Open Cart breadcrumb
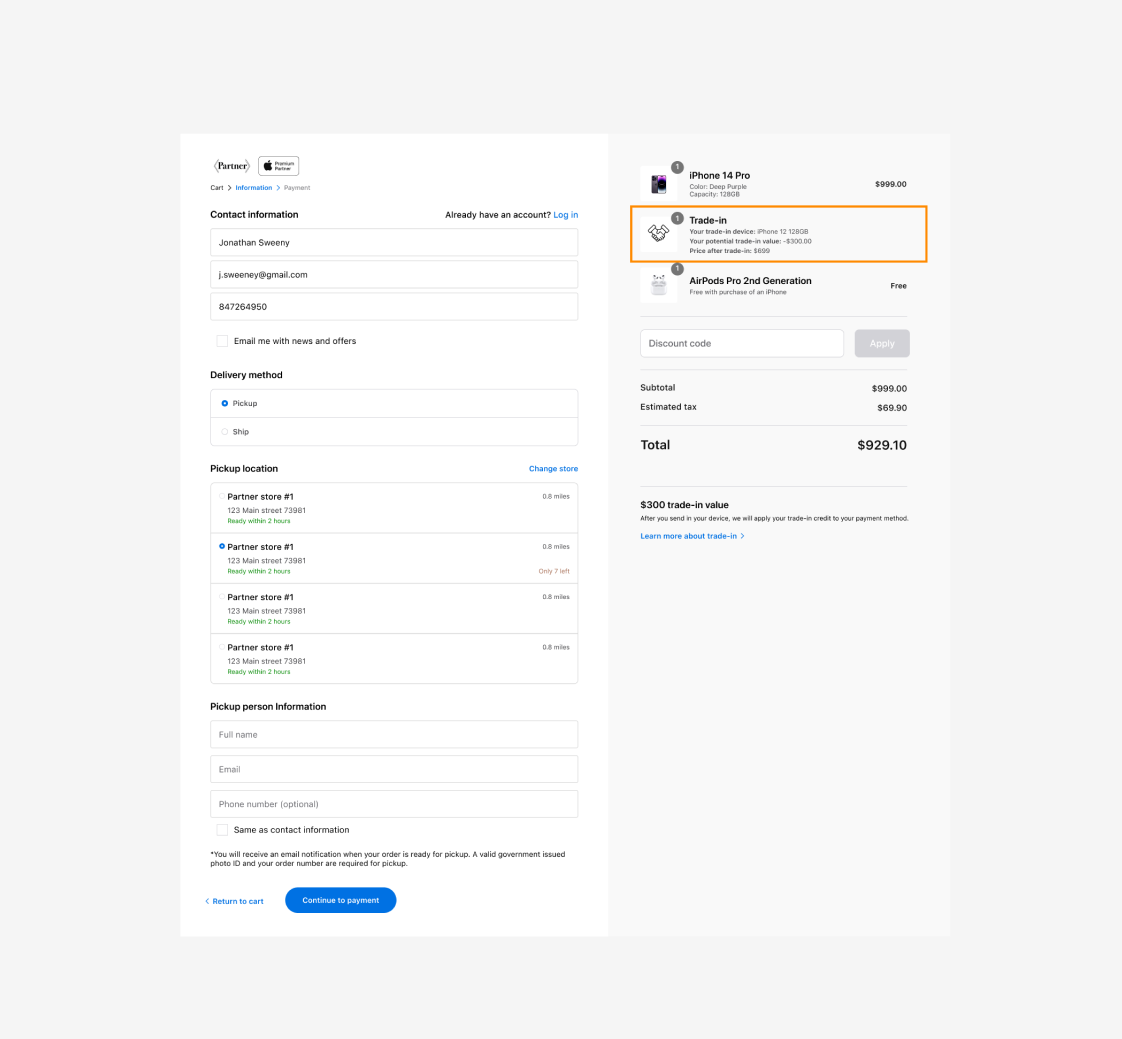 (x=217, y=187)
